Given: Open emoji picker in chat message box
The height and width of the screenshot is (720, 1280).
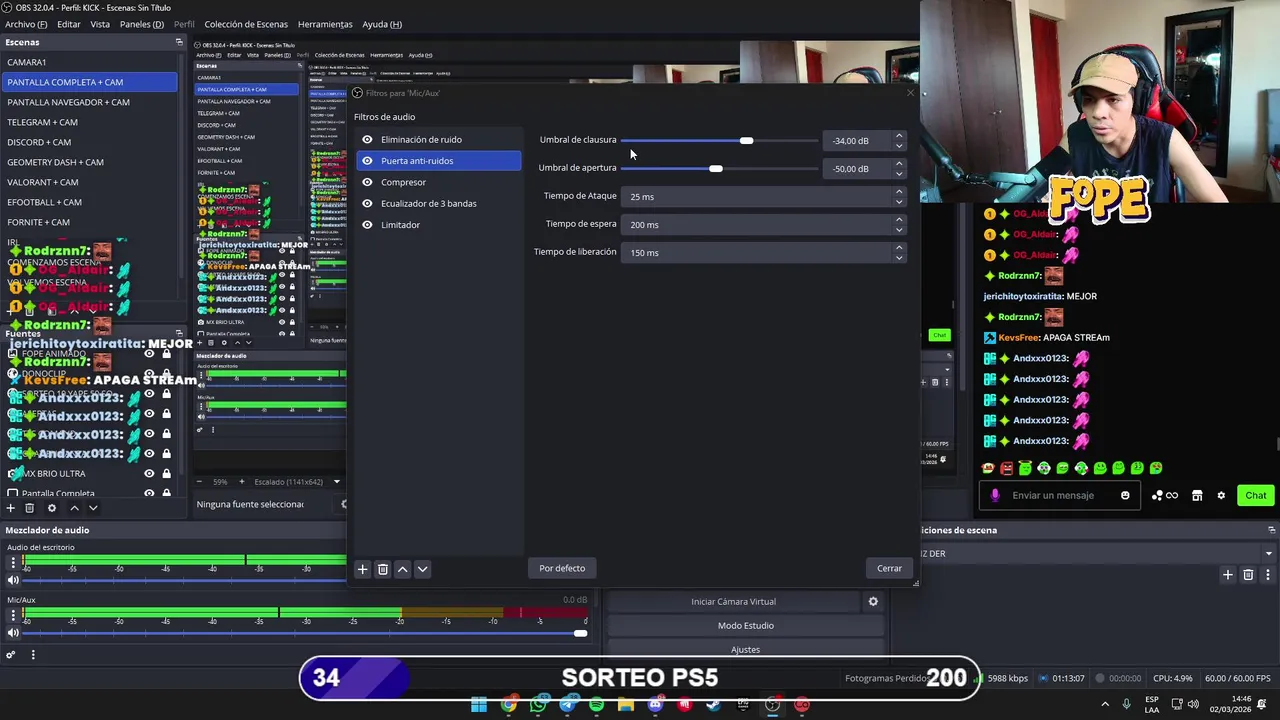Looking at the screenshot, I should (1125, 495).
